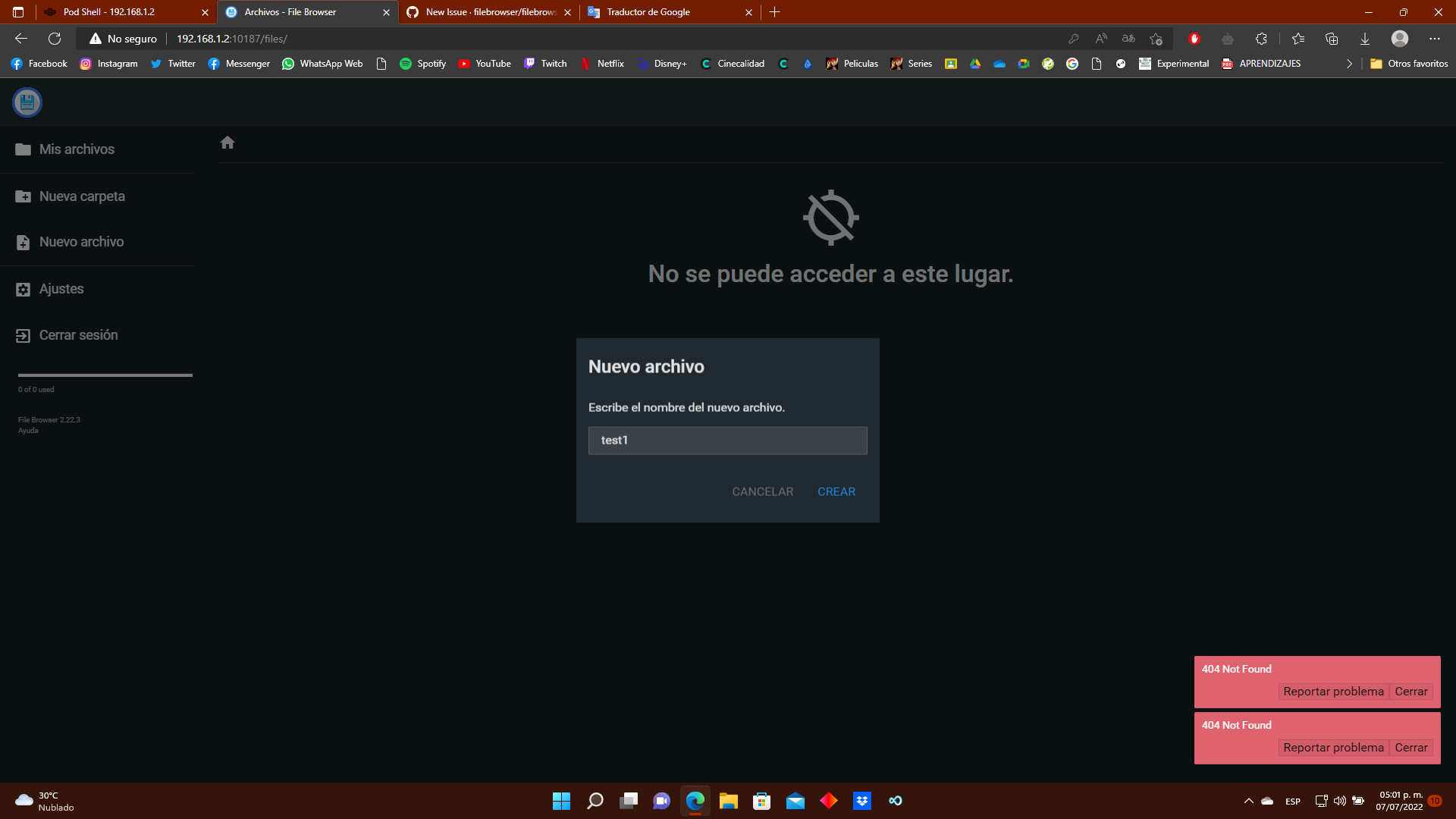Switch to the Traductor de Google tab
Viewport: 1456px width, 819px height.
pyautogui.click(x=648, y=12)
